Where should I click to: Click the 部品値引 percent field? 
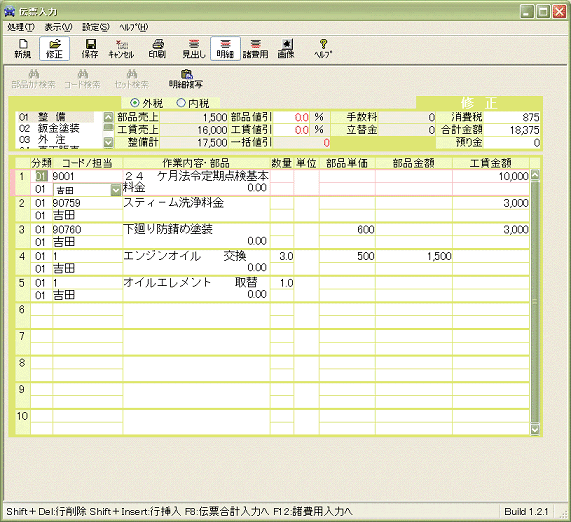click(291, 117)
